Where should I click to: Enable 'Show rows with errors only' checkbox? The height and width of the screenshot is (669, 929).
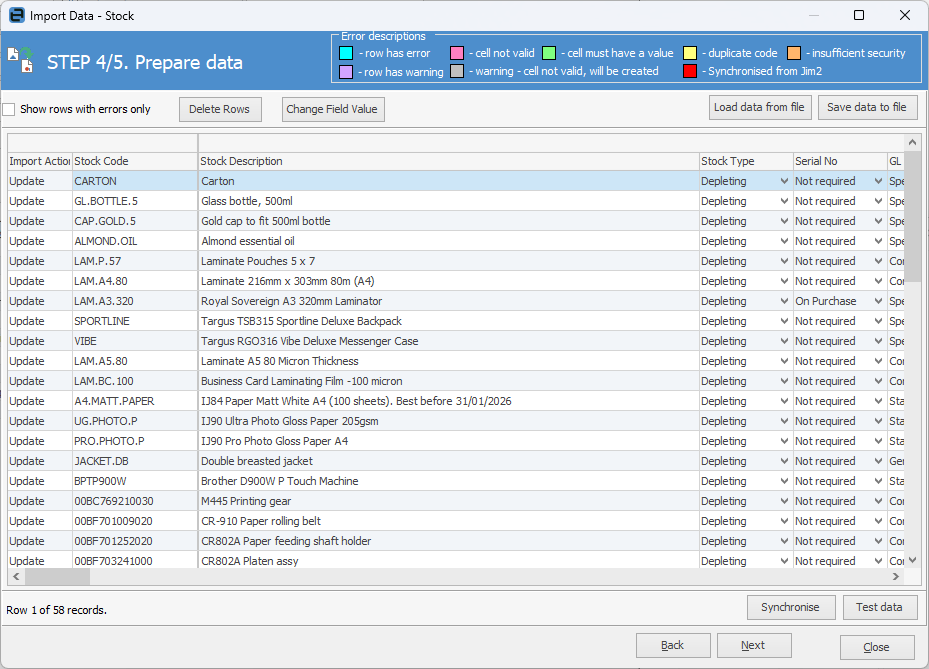[9, 109]
